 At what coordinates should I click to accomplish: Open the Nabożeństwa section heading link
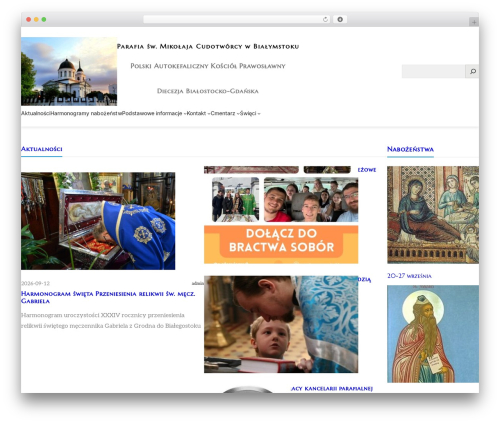[410, 149]
